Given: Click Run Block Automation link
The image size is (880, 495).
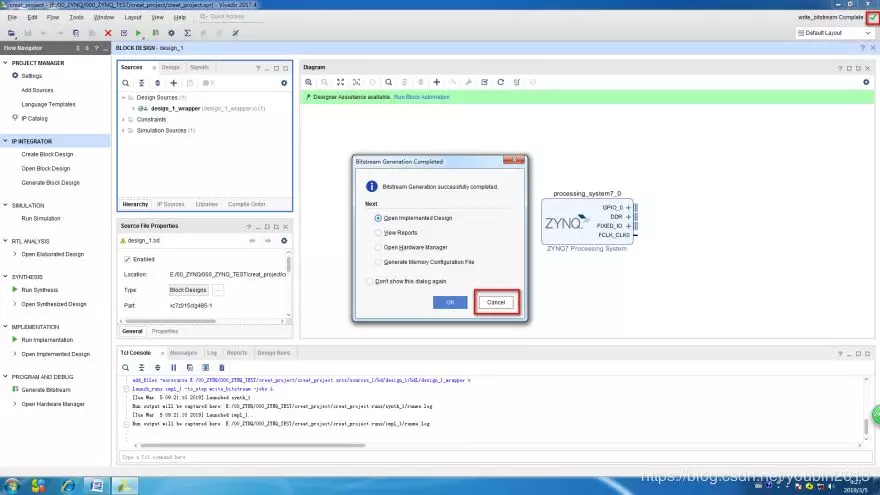Looking at the screenshot, I should [x=421, y=97].
